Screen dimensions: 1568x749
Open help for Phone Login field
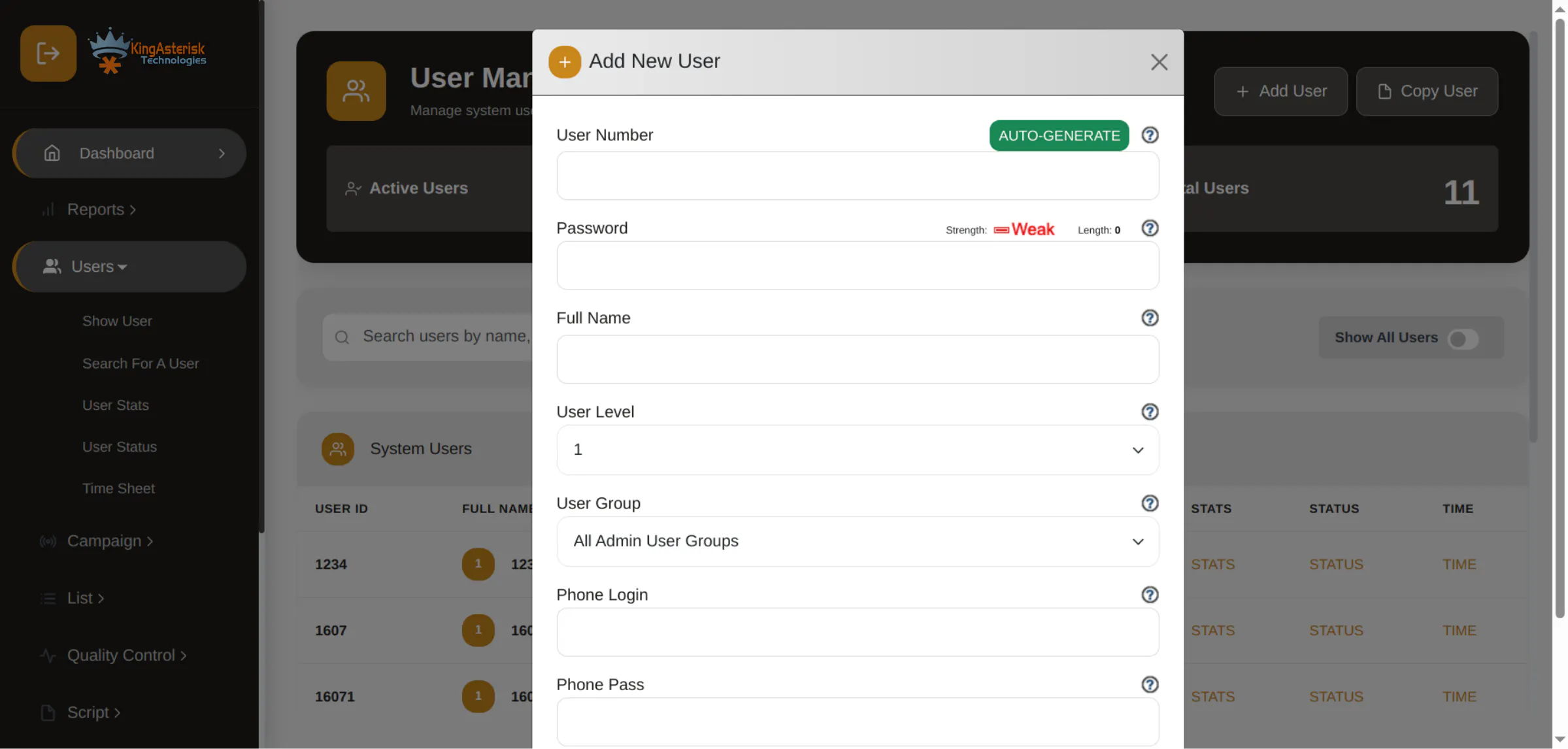(1150, 595)
